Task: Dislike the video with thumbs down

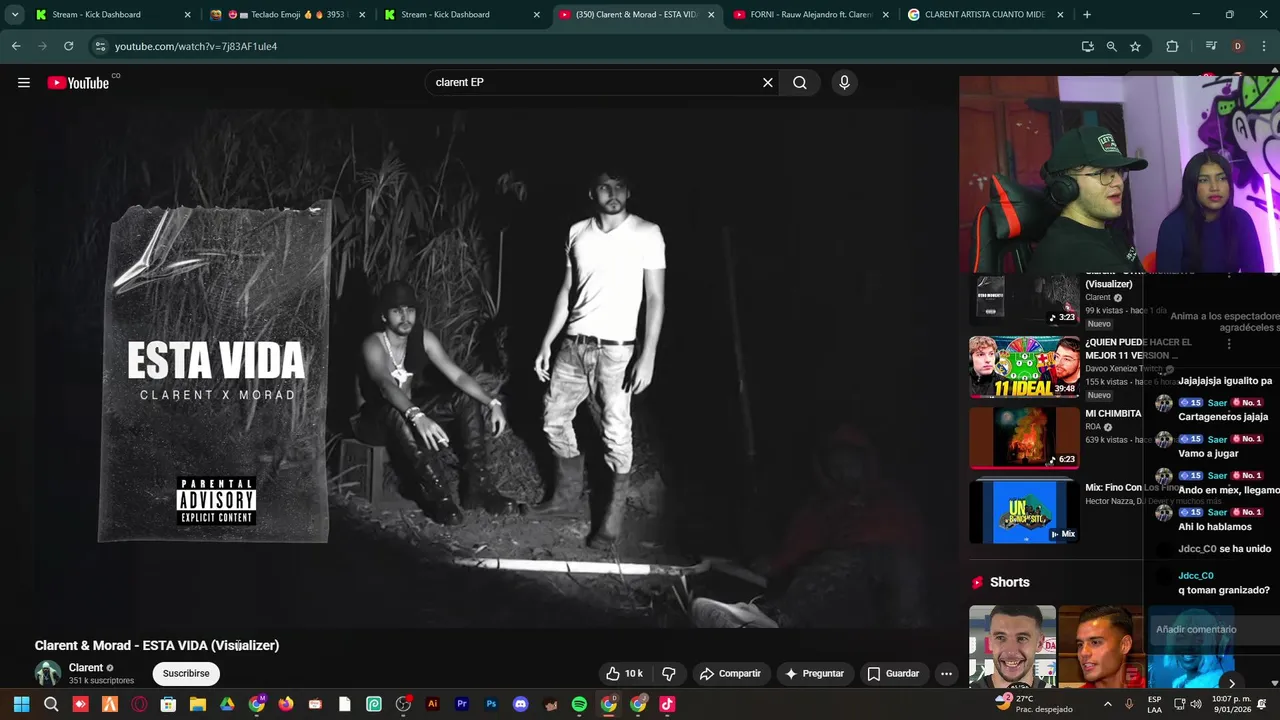Action: [x=669, y=674]
